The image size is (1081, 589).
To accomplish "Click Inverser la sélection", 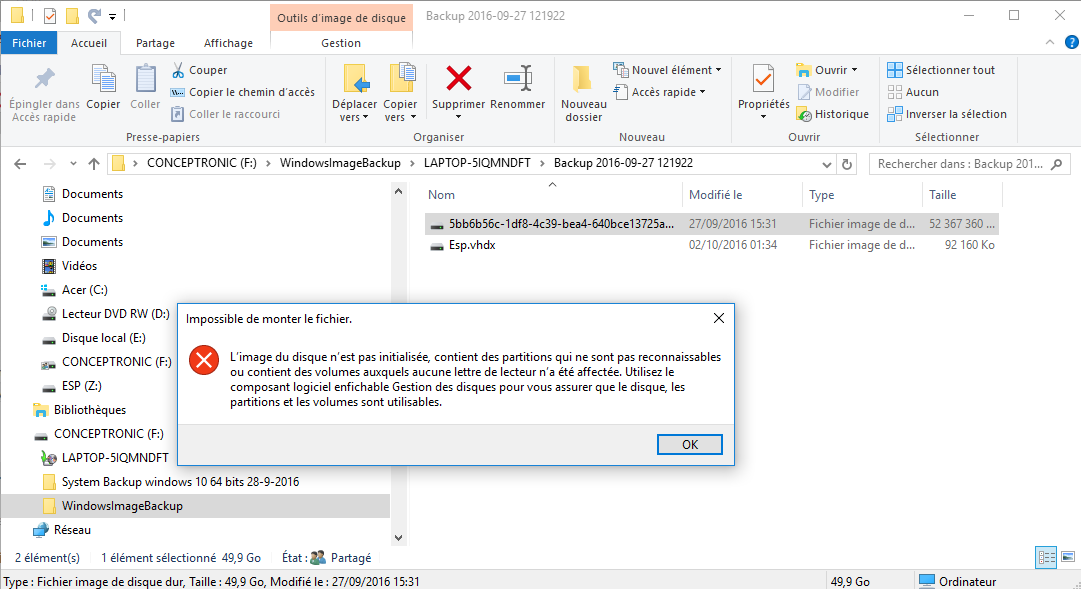I will (x=947, y=114).
